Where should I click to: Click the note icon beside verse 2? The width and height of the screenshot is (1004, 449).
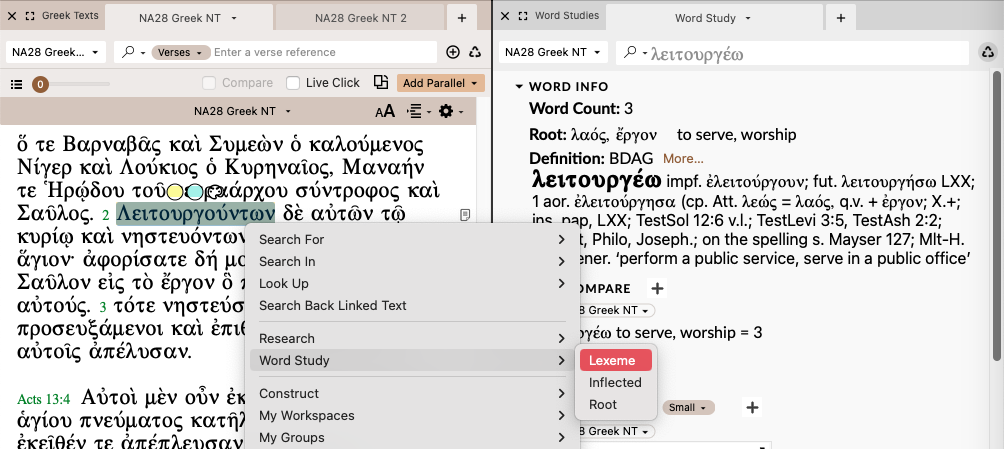tap(465, 215)
